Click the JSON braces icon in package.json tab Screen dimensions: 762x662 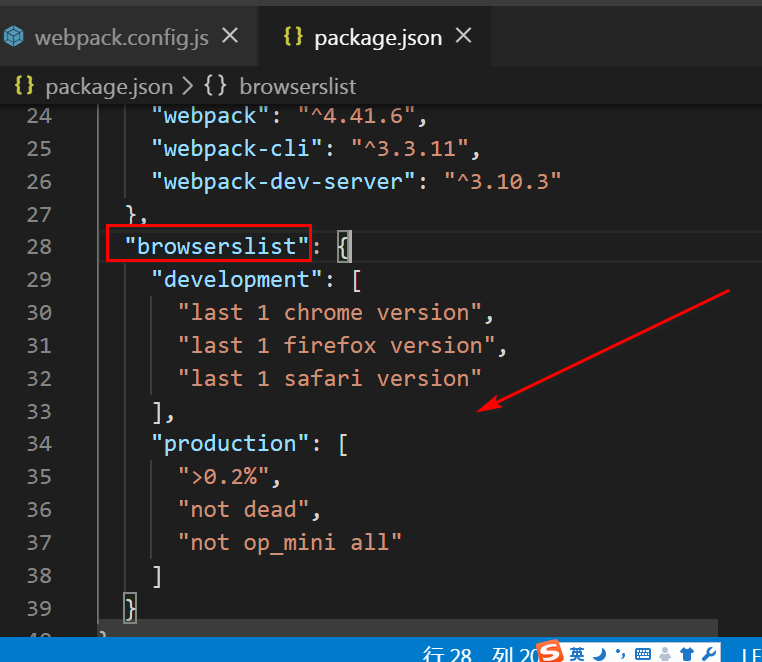293,36
